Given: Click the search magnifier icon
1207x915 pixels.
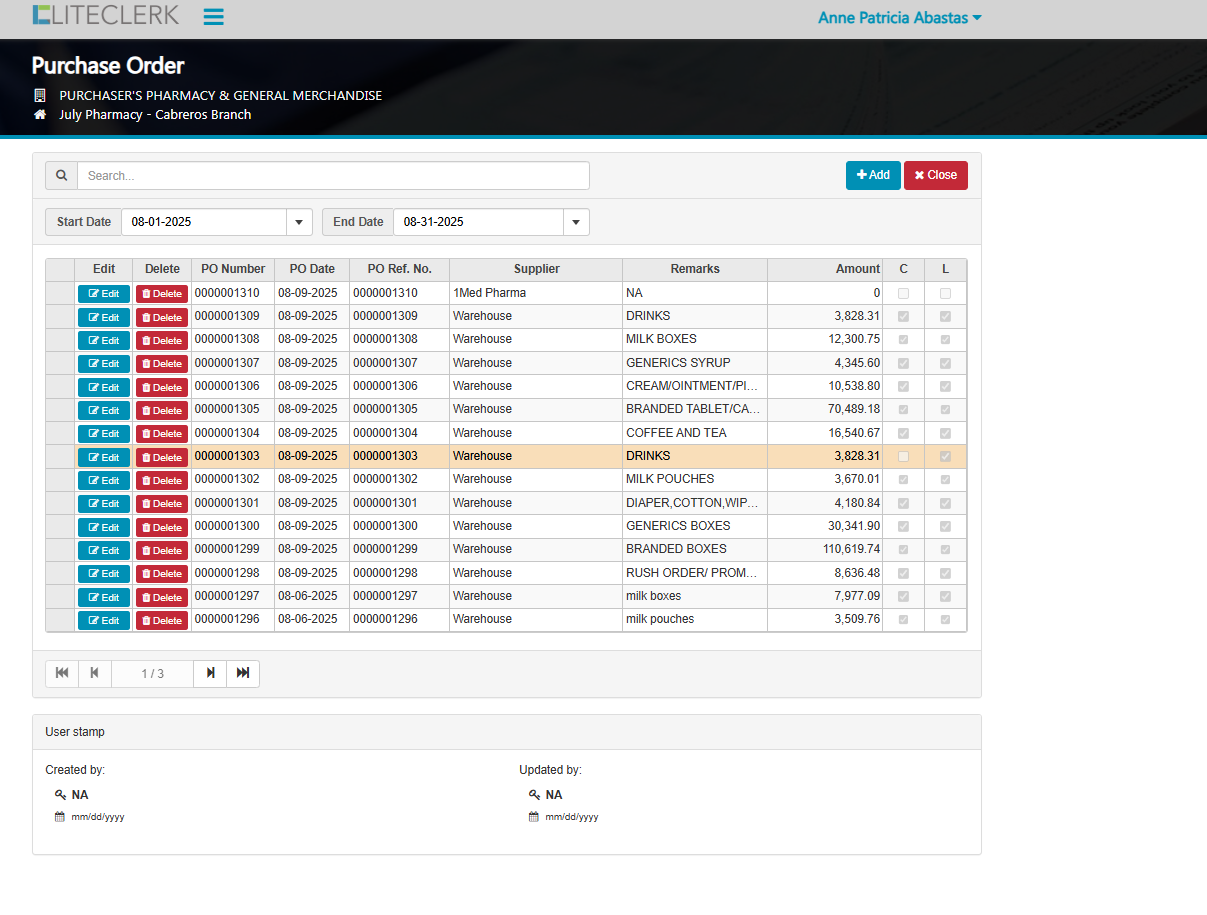Looking at the screenshot, I should click(x=62, y=176).
